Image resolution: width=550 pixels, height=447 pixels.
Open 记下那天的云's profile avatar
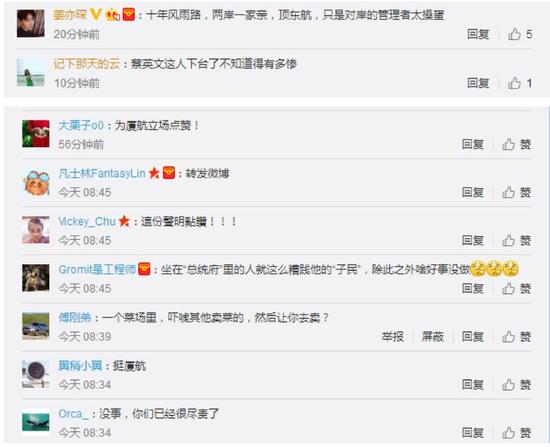pos(31,72)
